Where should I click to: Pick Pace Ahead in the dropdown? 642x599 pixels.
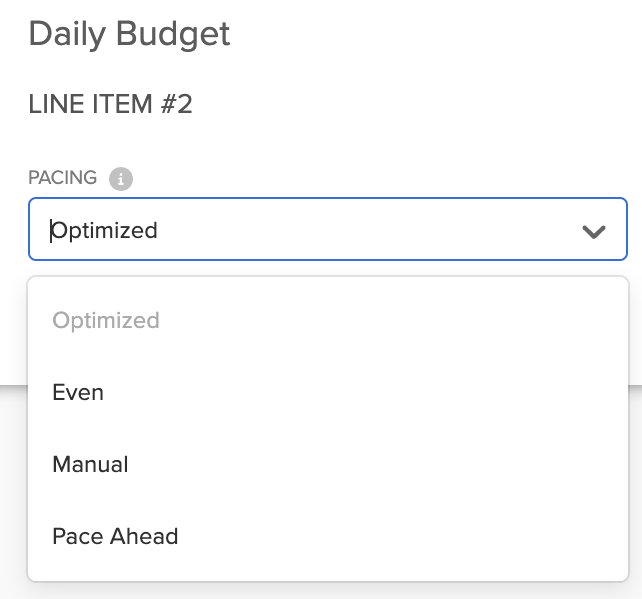coord(115,536)
